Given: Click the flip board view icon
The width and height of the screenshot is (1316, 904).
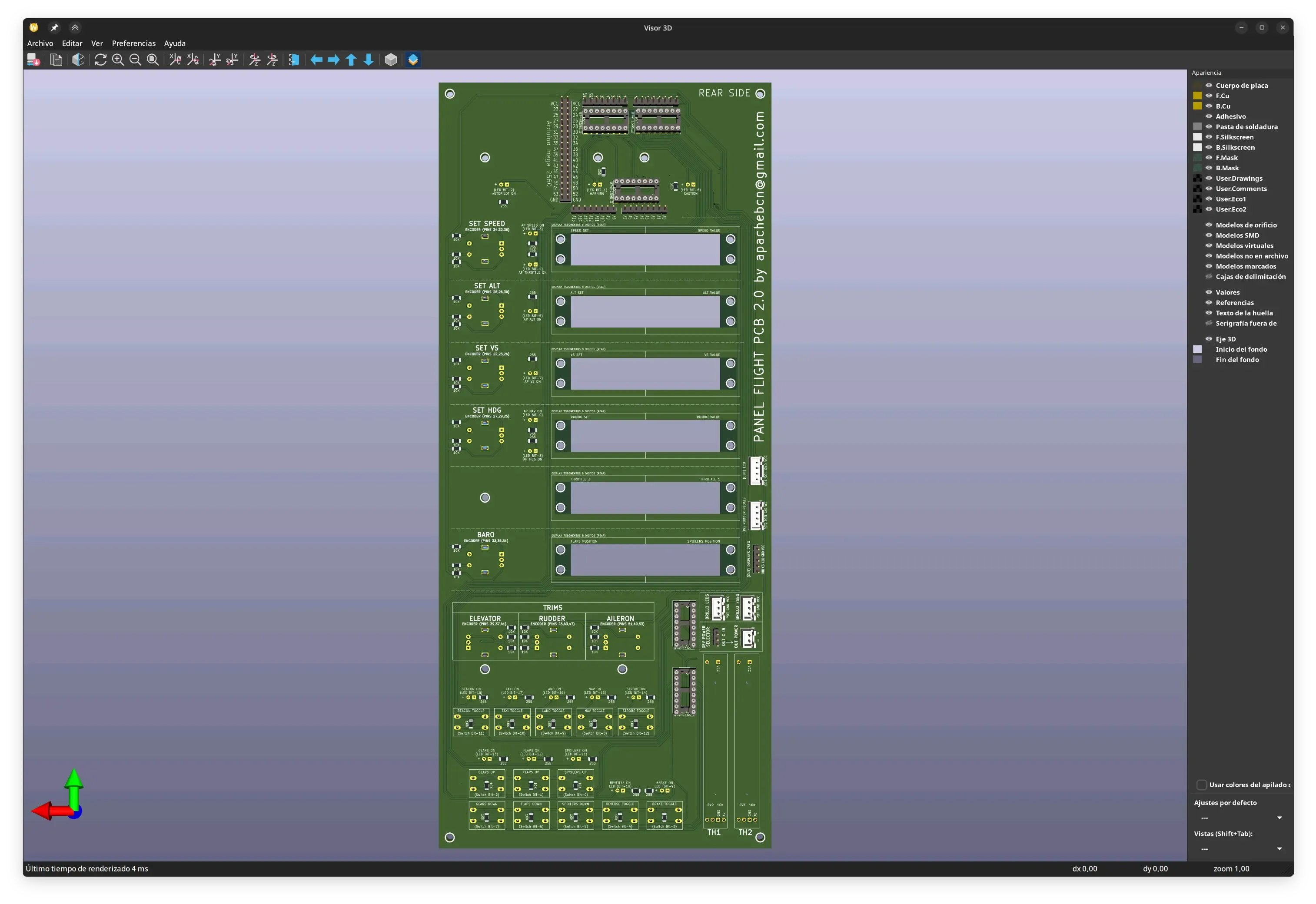Looking at the screenshot, I should point(294,60).
